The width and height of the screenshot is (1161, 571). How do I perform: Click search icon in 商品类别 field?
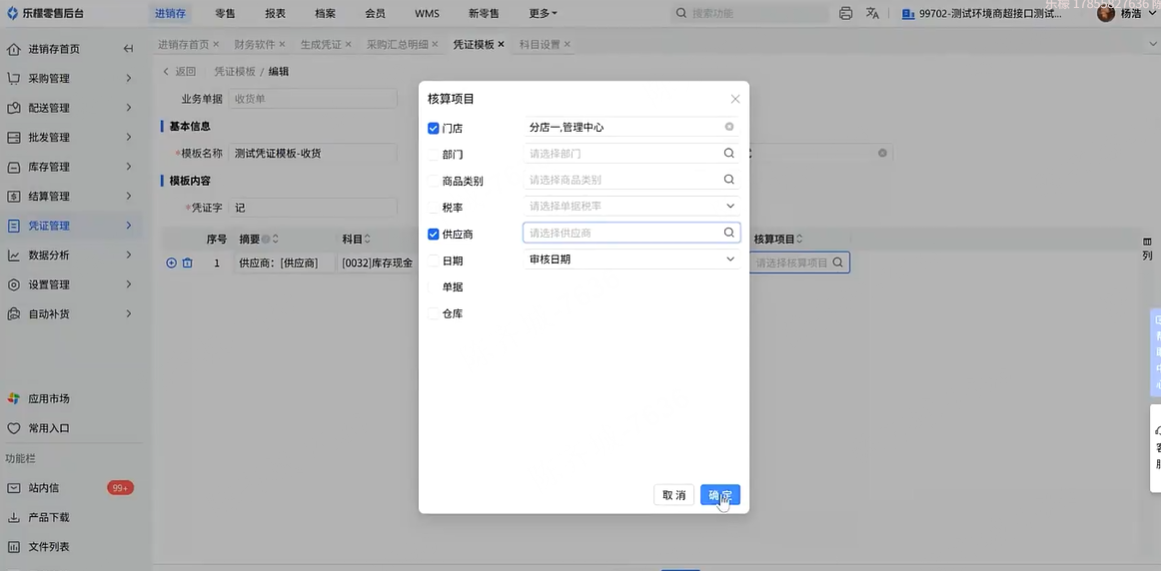click(x=729, y=180)
